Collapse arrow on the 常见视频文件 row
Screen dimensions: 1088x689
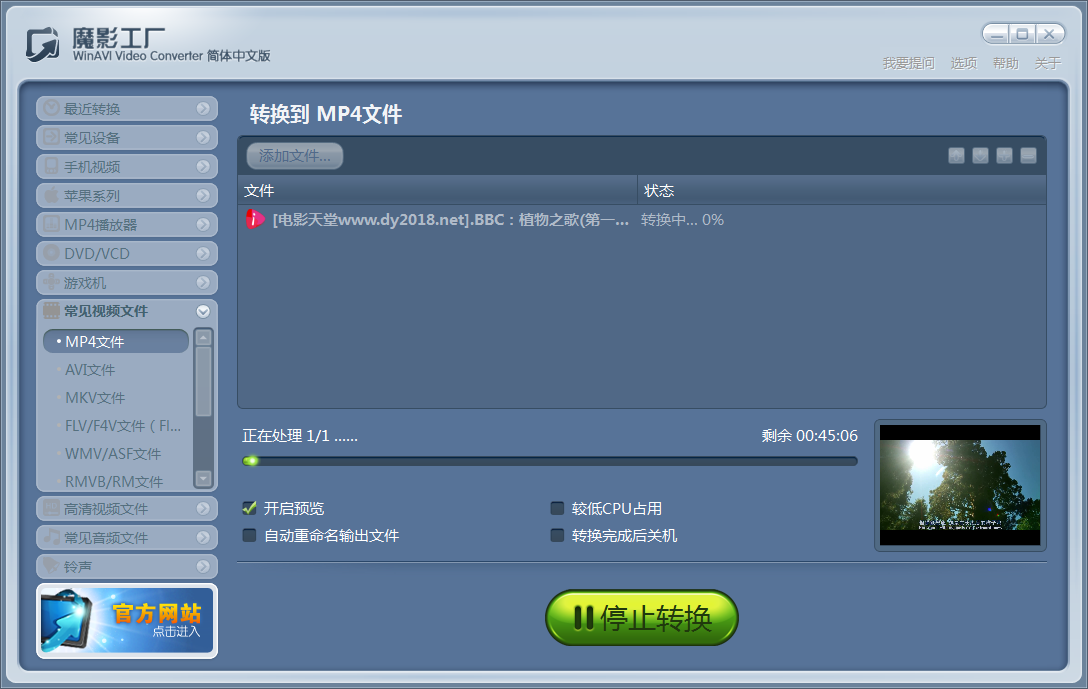tap(203, 311)
